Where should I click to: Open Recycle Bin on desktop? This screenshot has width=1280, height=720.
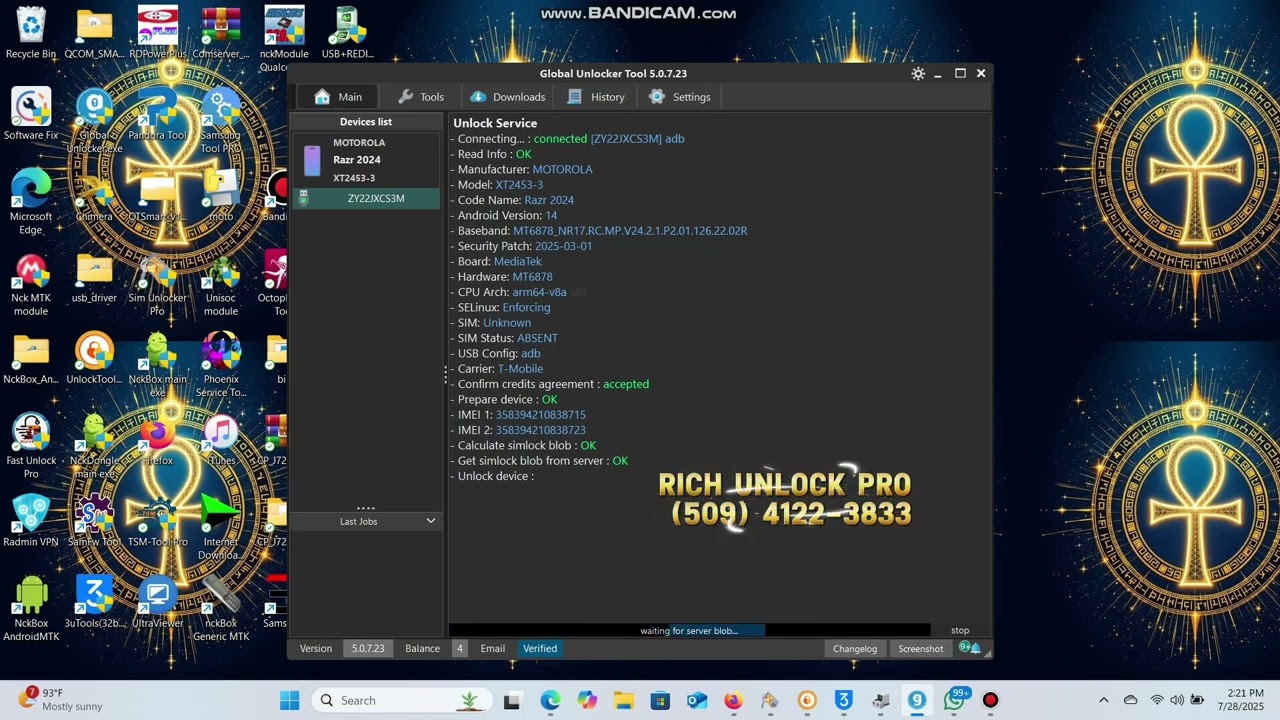[31, 33]
